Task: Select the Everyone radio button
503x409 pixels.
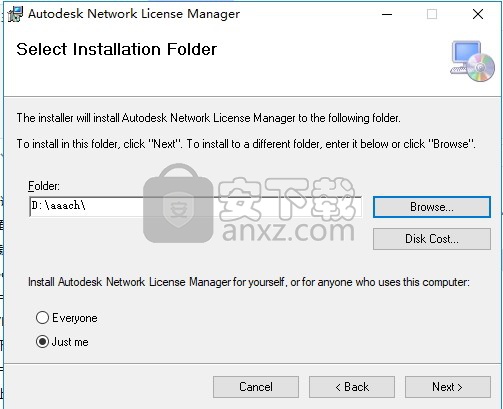Action: (x=42, y=318)
